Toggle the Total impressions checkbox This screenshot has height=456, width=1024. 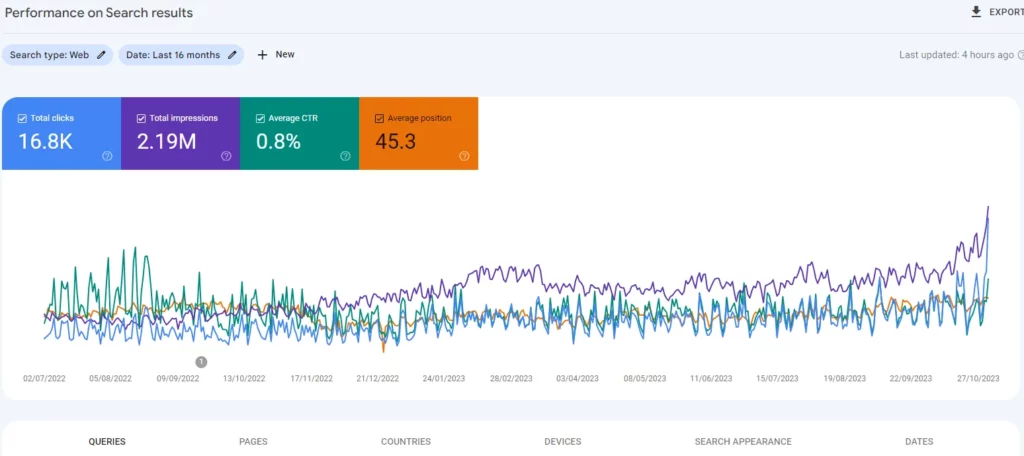pos(141,118)
